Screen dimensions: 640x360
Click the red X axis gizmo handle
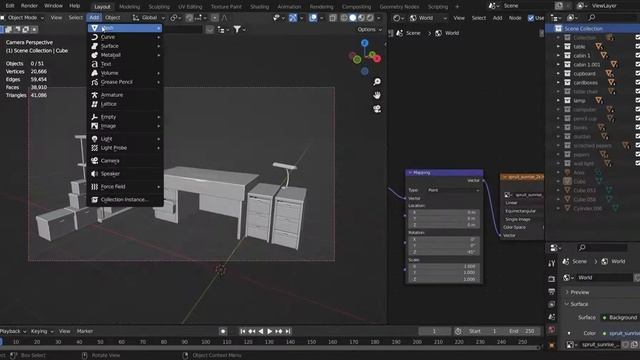(x=377, y=59)
